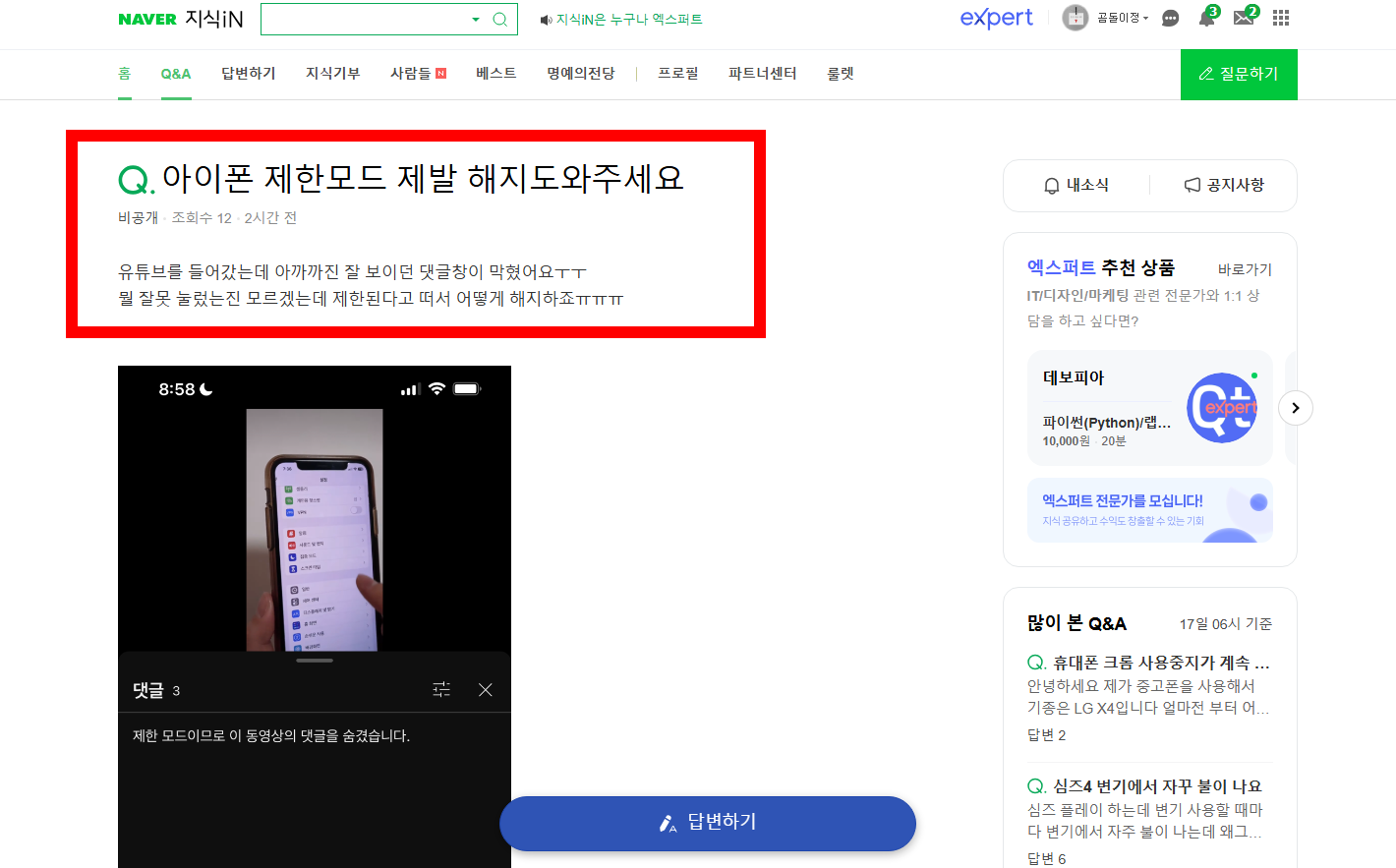Screen dimensions: 1396x868
Task: Show next expert product with arrow
Action: point(1296,408)
